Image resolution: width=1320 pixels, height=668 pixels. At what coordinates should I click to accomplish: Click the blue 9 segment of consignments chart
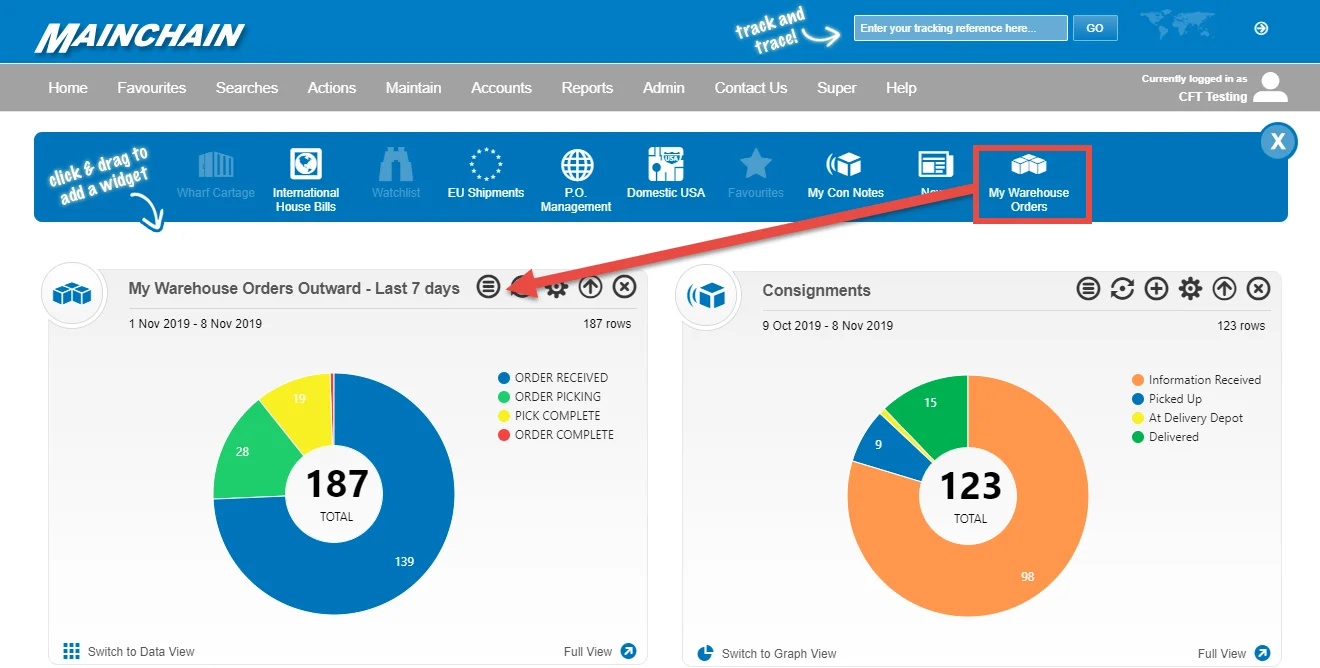tap(878, 444)
